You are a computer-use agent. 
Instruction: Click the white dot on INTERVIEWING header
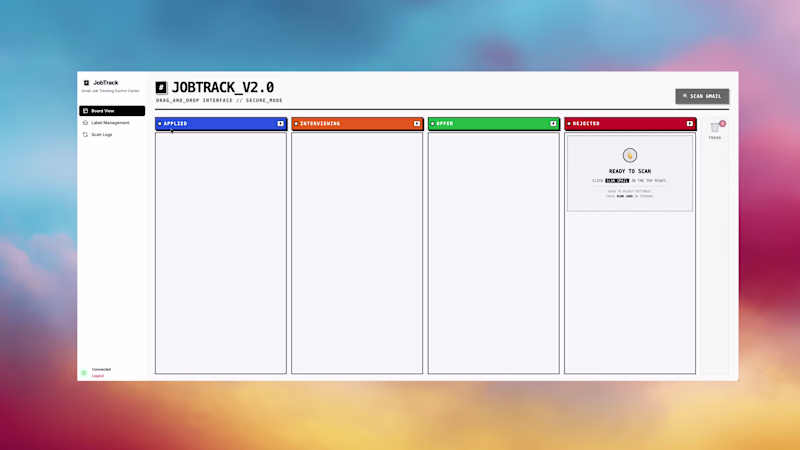tap(296, 123)
